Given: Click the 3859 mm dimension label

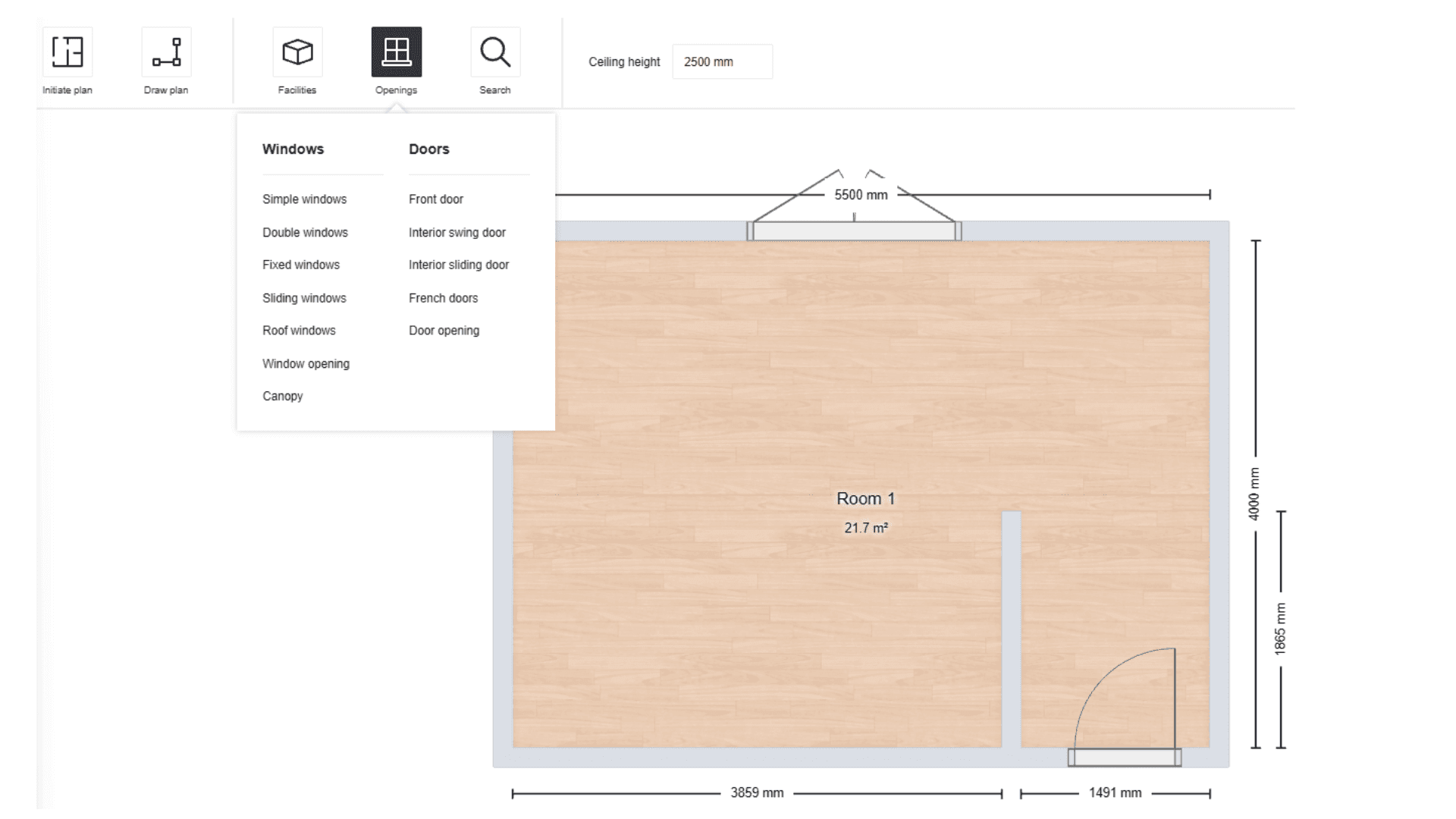Looking at the screenshot, I should (x=757, y=792).
